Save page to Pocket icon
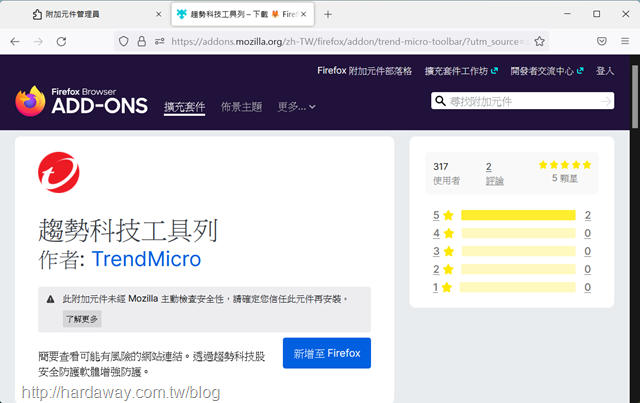 602,41
